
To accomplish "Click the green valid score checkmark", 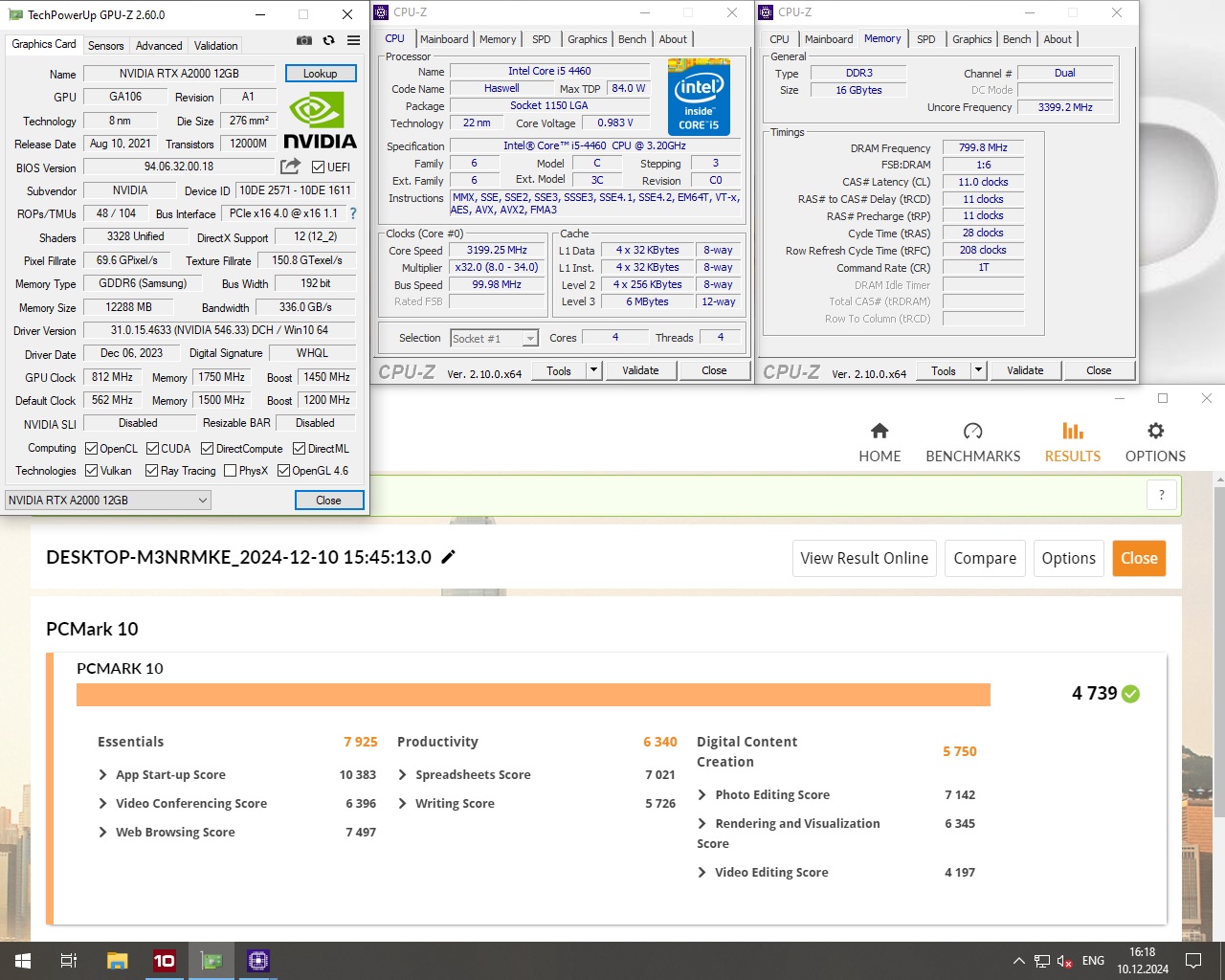I will click(x=1130, y=694).
